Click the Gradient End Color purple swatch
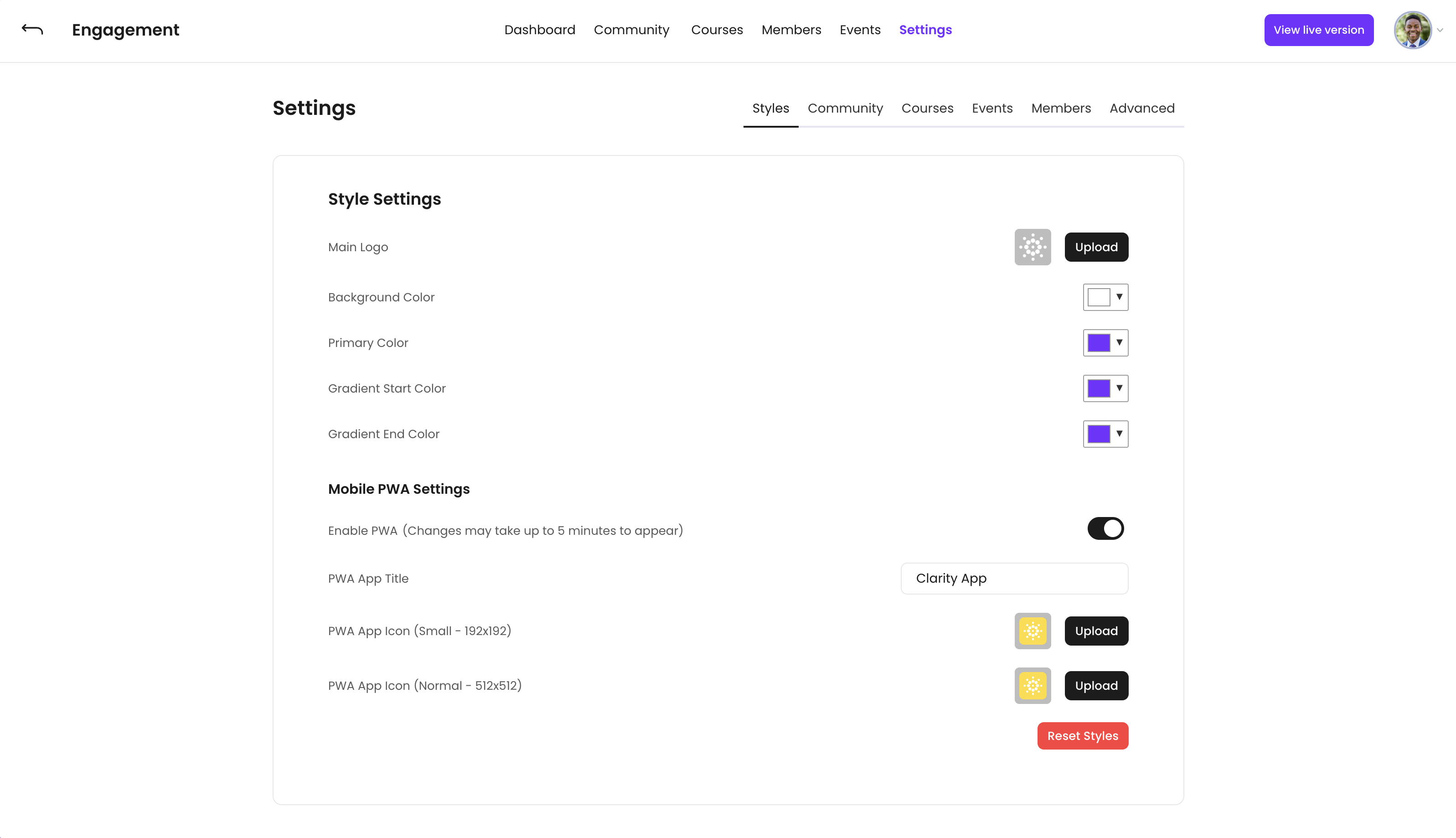Screen dimensions: 1456x838 pos(1098,434)
